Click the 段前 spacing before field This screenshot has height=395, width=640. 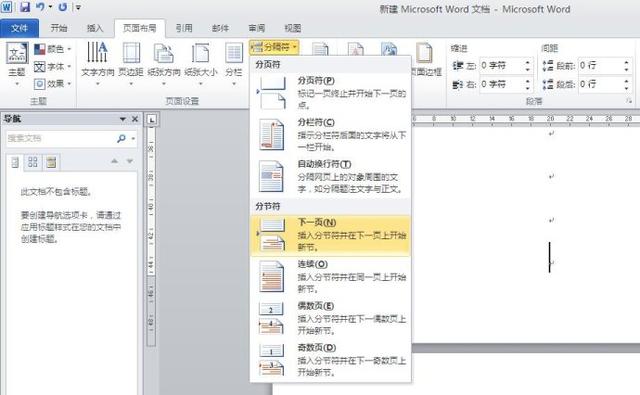[x=599, y=65]
